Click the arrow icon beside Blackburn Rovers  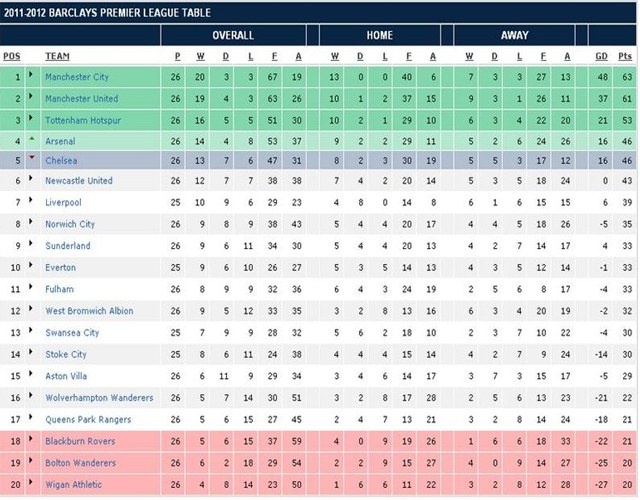tap(31, 440)
